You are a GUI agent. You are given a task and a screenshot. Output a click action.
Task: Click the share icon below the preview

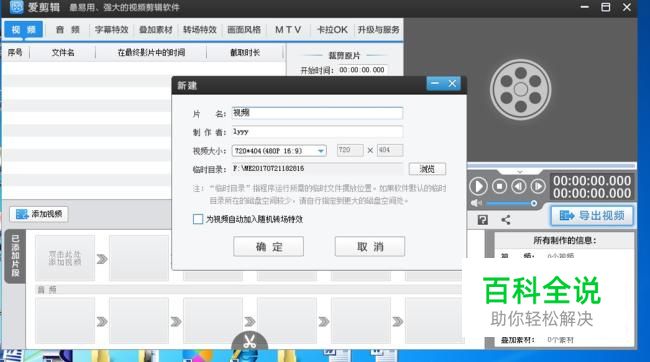pyautogui.click(x=506, y=220)
